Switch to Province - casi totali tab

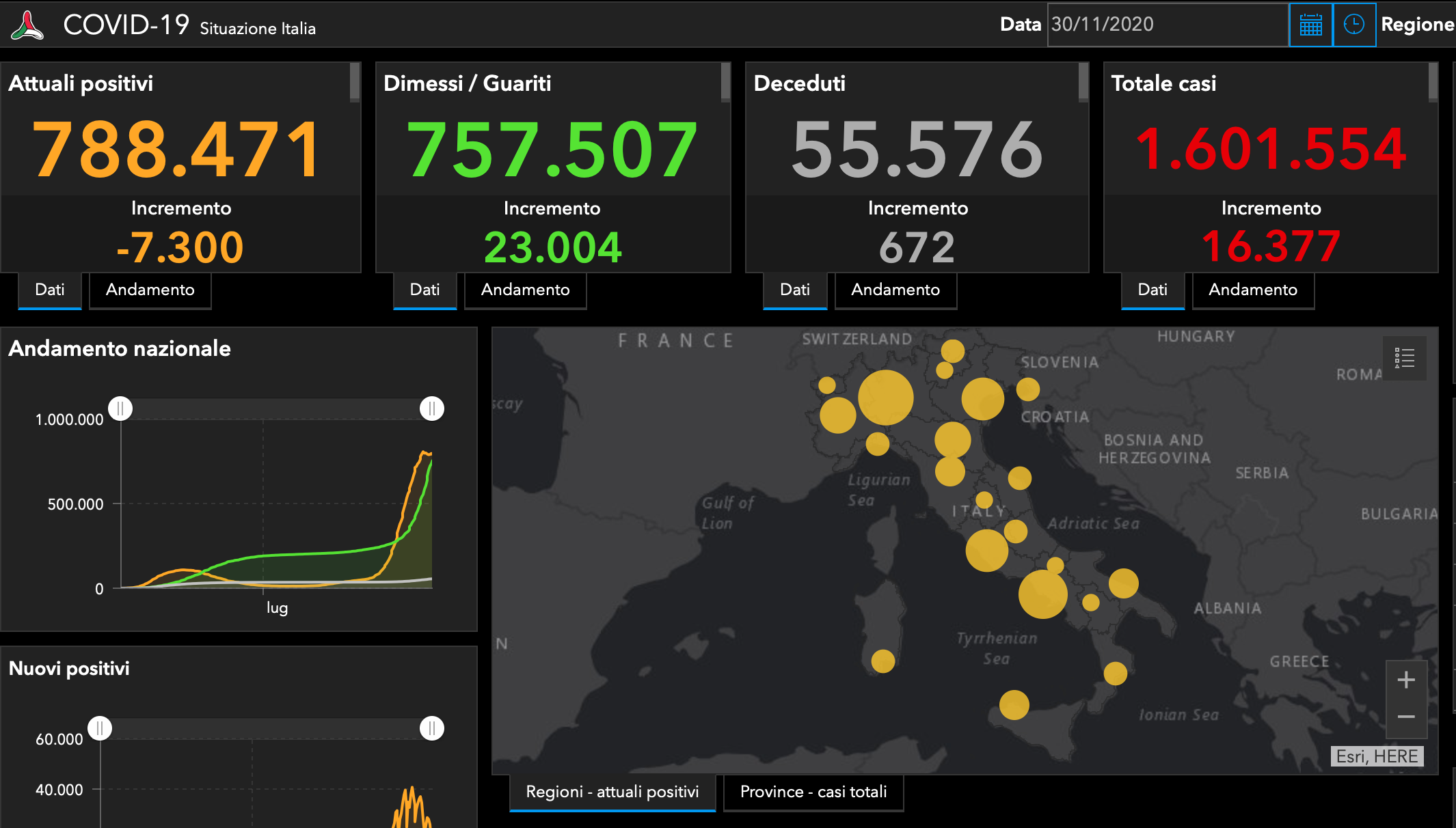(813, 792)
